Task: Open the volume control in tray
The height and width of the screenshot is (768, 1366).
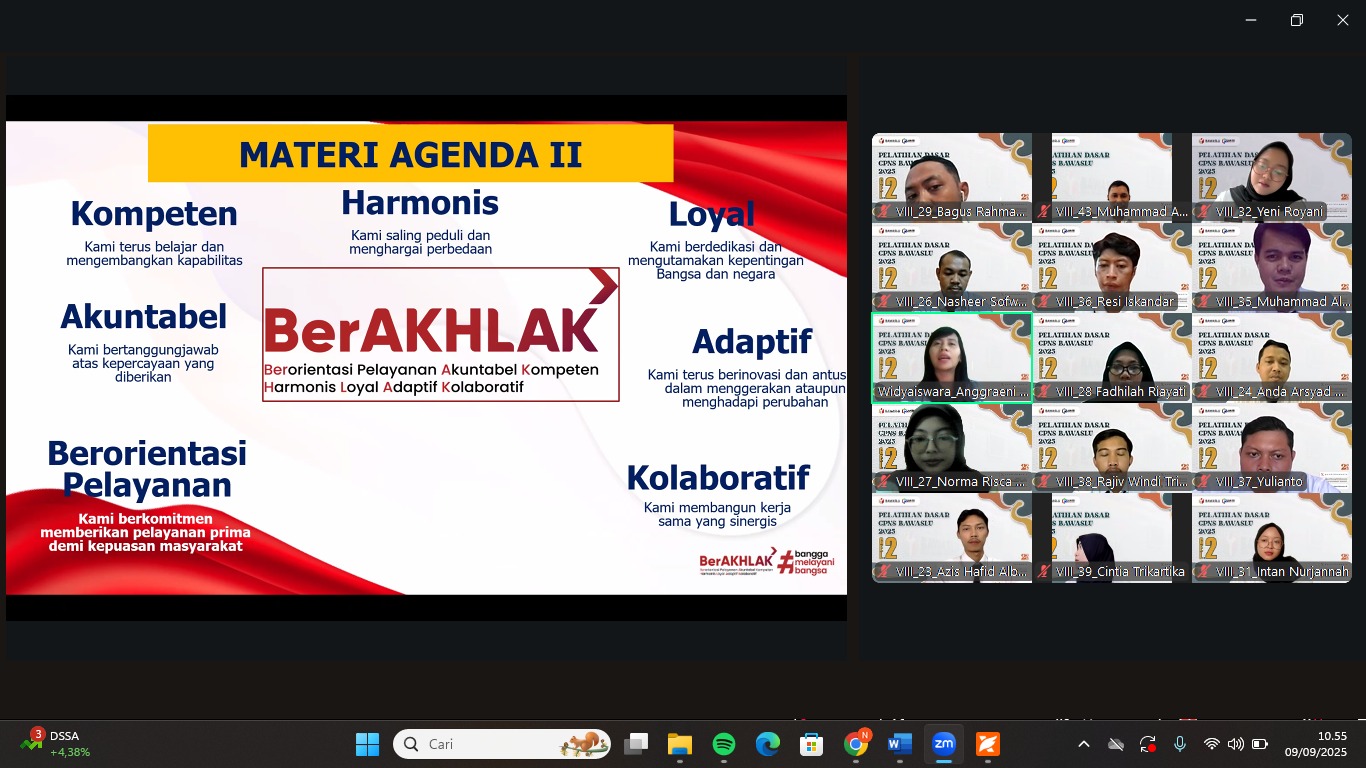Action: click(x=1236, y=744)
